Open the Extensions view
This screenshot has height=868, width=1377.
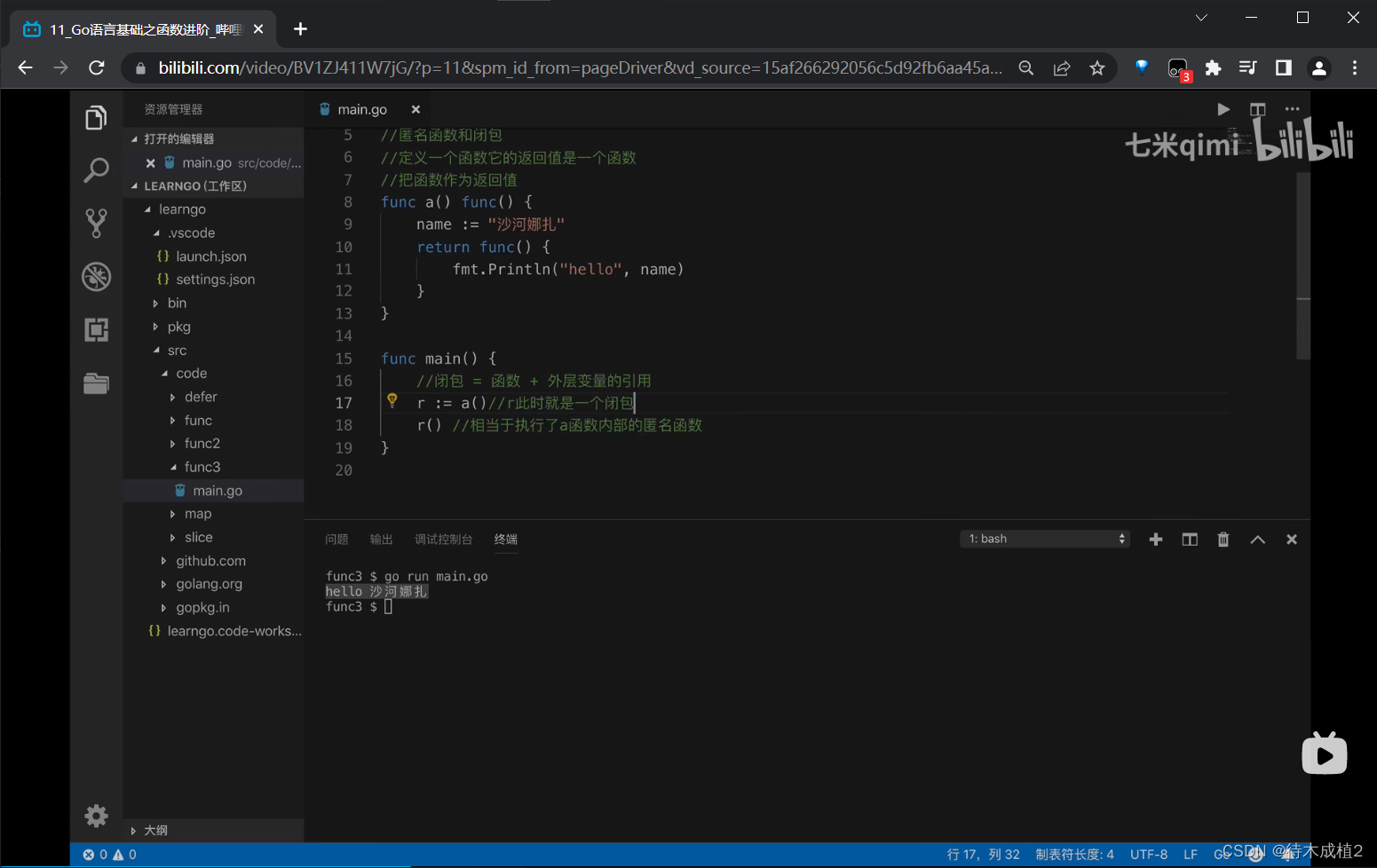(96, 330)
